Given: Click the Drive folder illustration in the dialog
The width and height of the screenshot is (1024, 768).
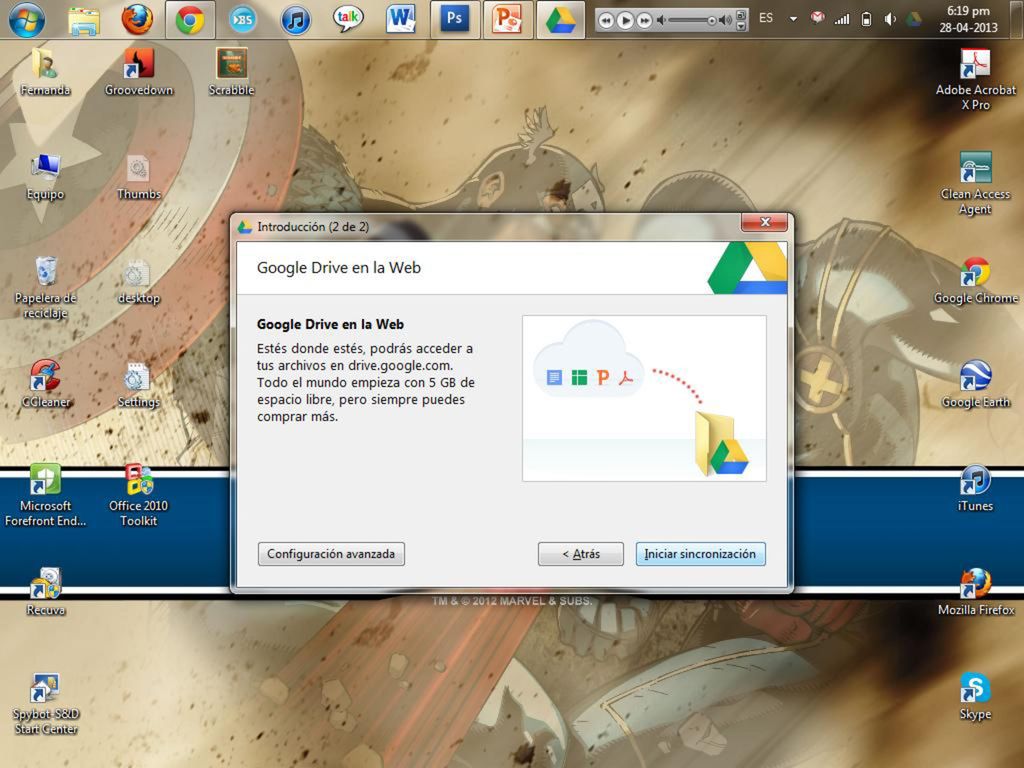Looking at the screenshot, I should click(x=720, y=444).
